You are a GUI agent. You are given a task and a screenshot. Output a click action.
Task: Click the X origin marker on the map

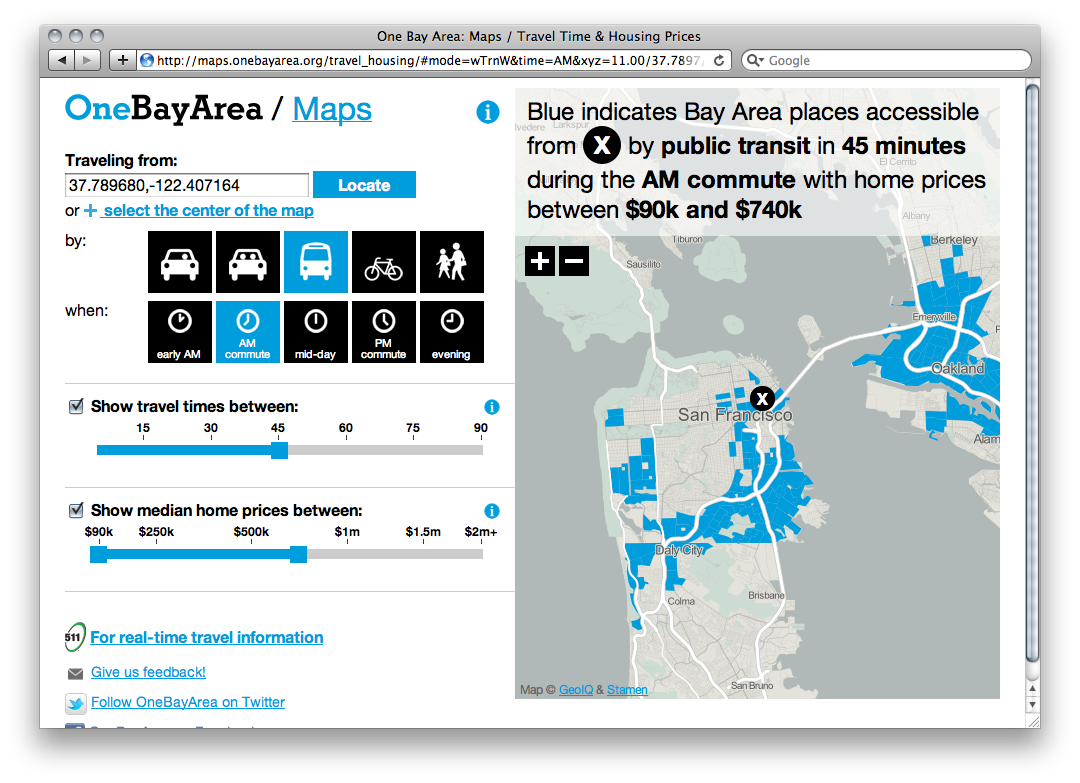pyautogui.click(x=762, y=398)
